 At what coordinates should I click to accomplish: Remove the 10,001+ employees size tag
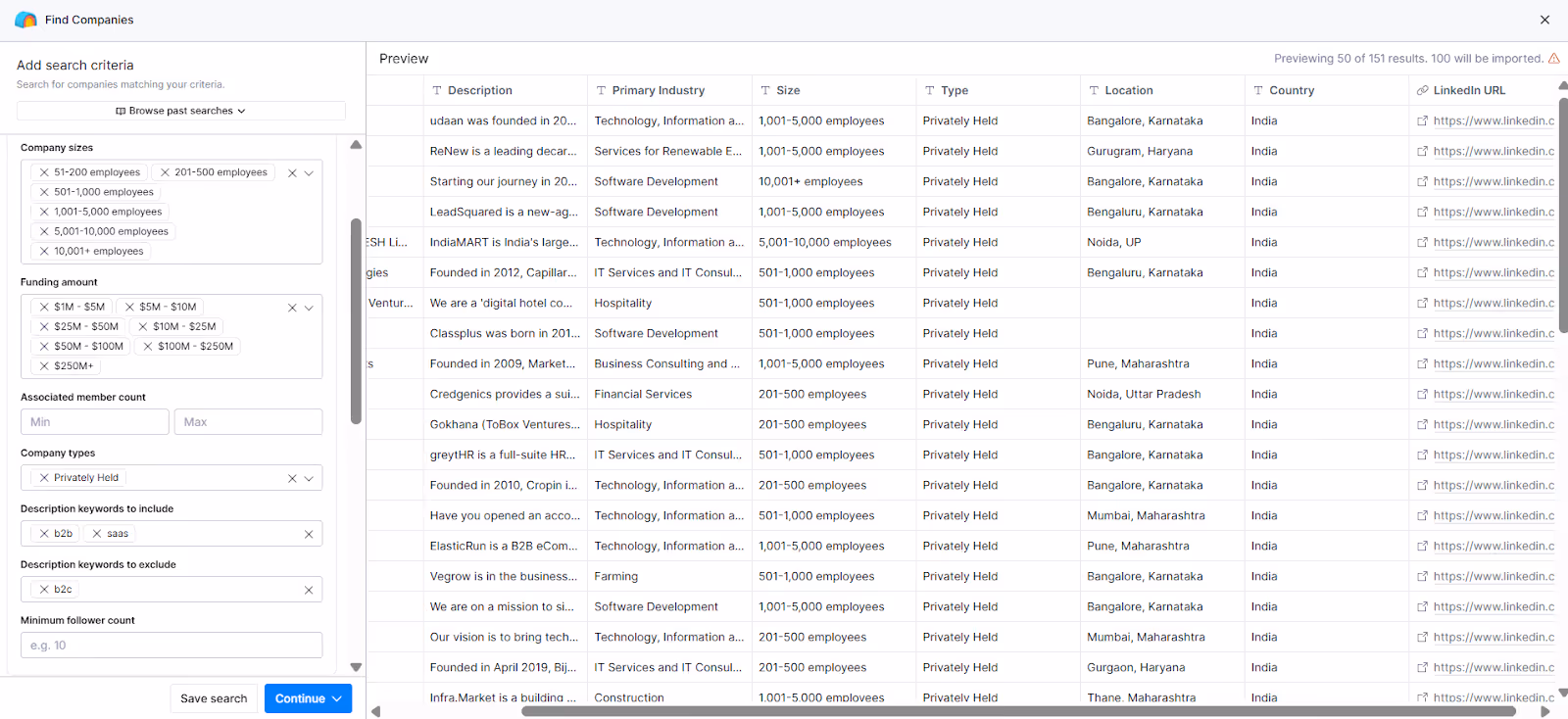point(44,251)
